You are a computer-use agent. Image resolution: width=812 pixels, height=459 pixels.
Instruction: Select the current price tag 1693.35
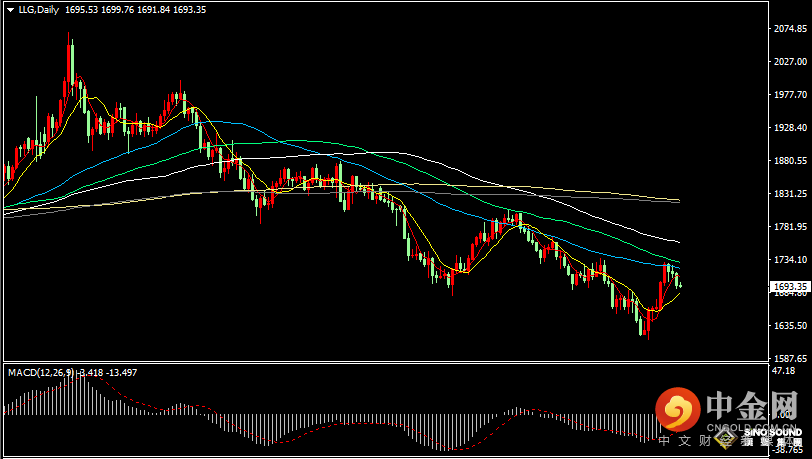coord(789,287)
